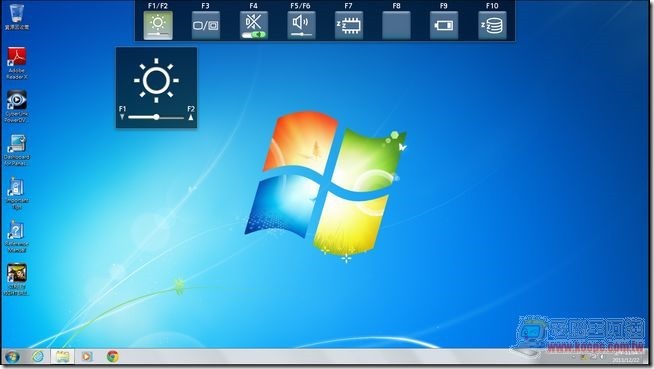This screenshot has width=654, height=369.
Task: Select the F7 sleep mode icon
Action: click(349, 25)
